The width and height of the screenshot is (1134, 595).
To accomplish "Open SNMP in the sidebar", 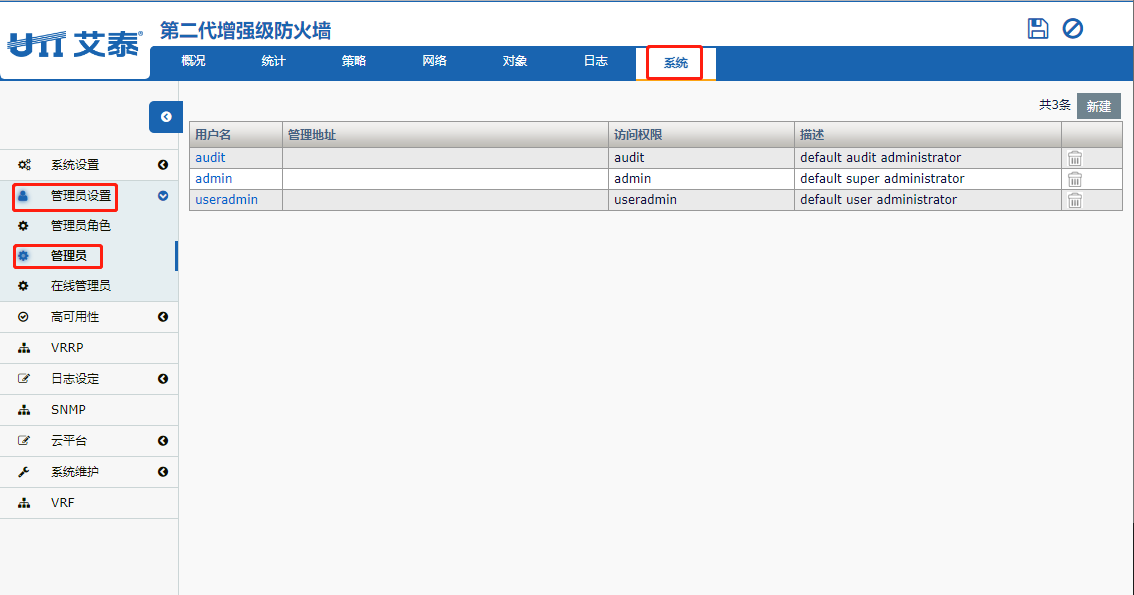I will pos(69,410).
